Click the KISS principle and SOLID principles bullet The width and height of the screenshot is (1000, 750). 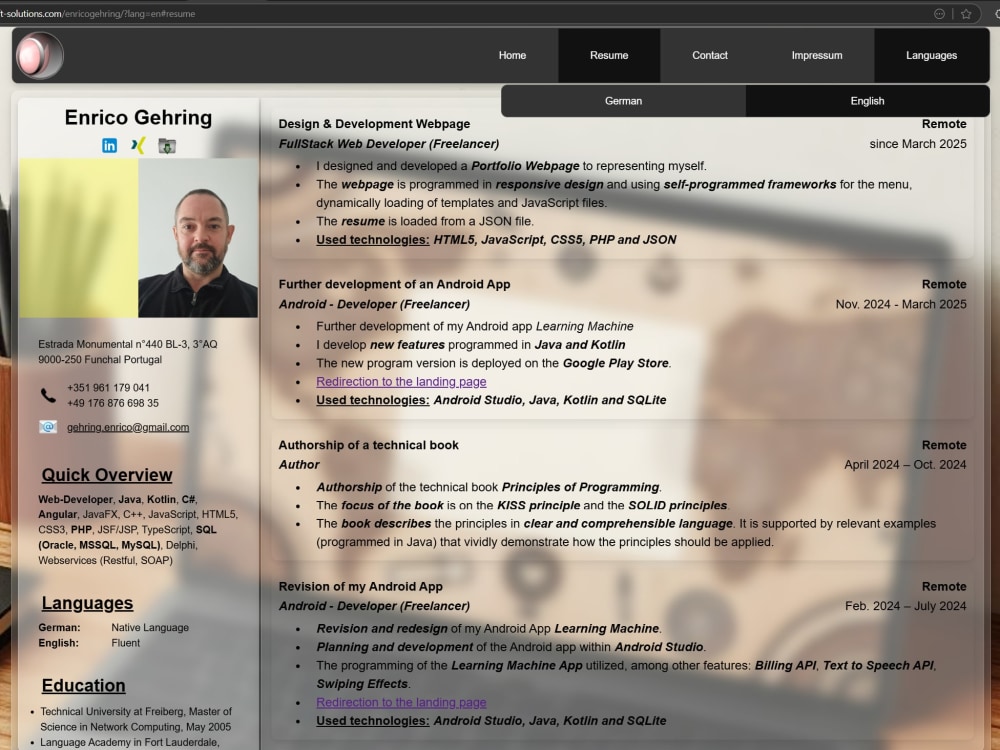pos(522,505)
